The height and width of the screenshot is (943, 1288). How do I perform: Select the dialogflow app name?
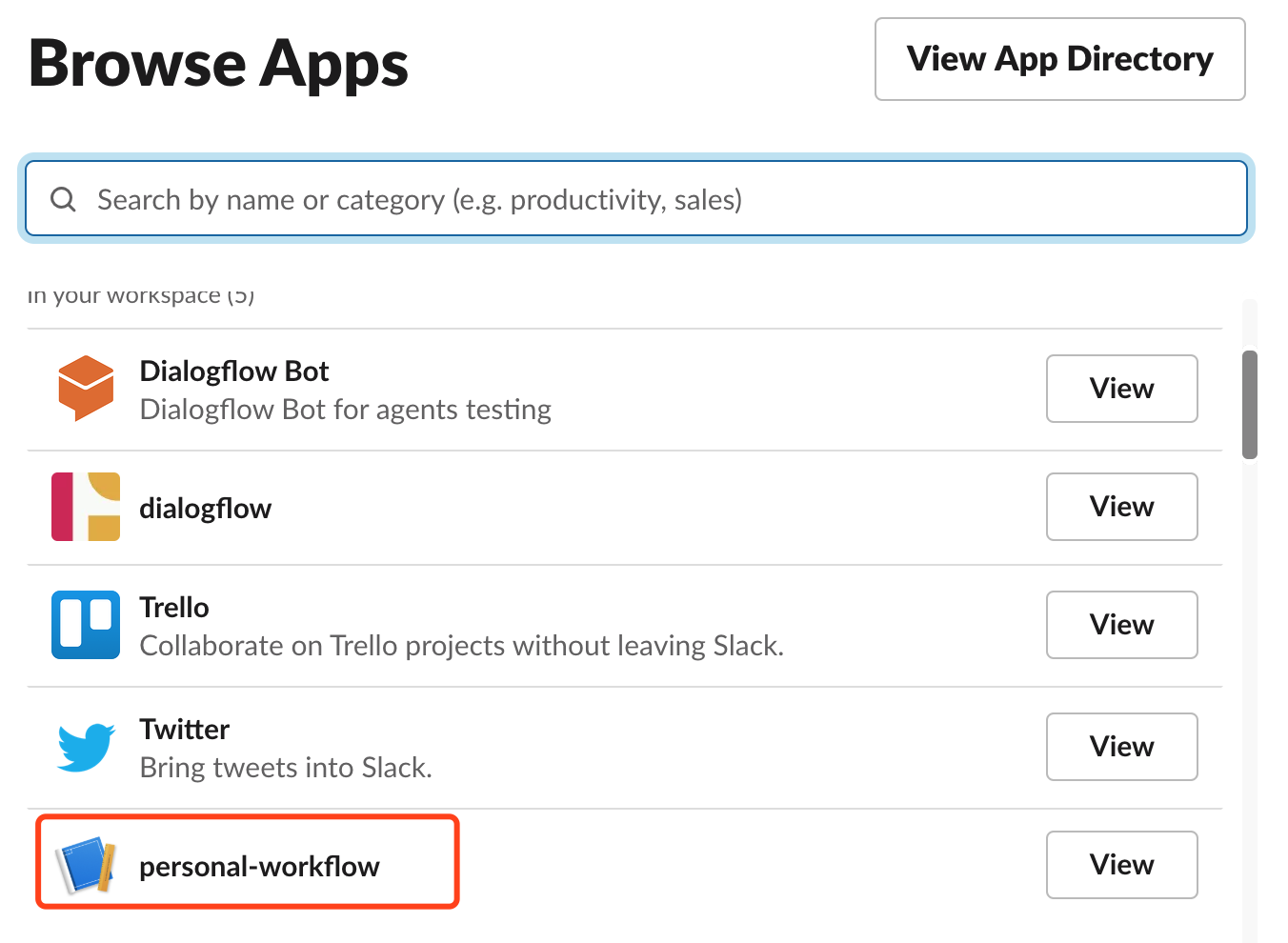[x=206, y=509]
